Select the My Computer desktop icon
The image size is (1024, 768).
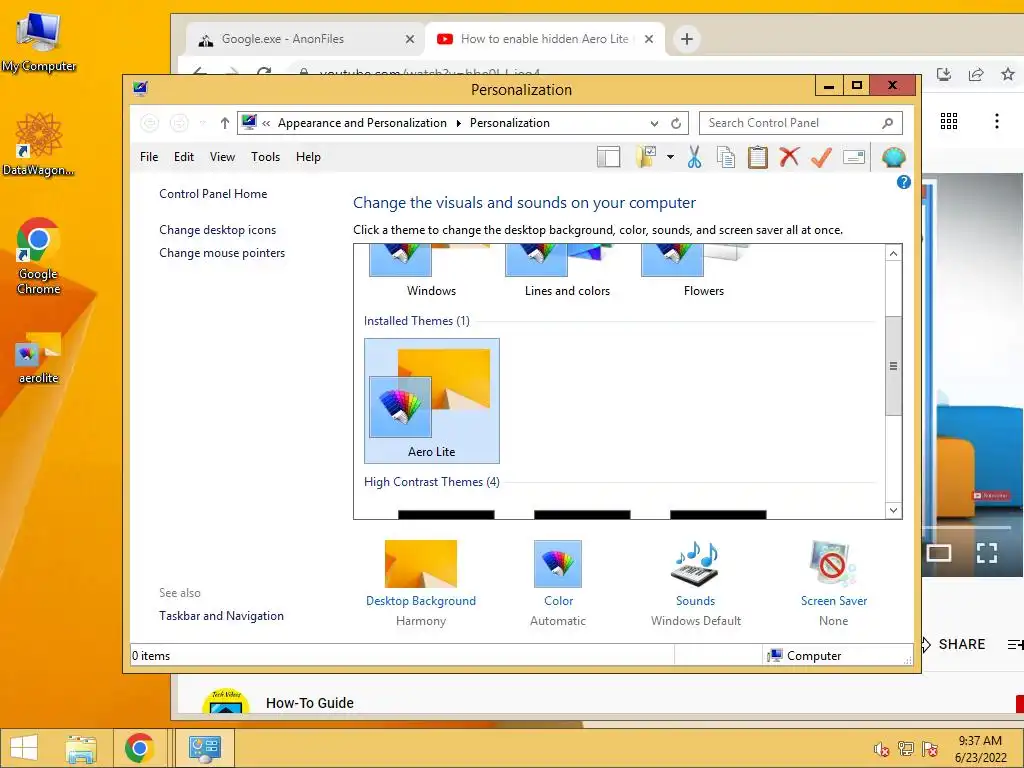click(39, 42)
